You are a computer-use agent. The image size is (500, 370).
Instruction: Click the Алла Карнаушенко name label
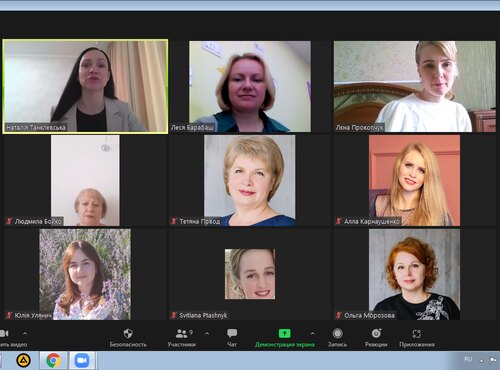pos(372,221)
